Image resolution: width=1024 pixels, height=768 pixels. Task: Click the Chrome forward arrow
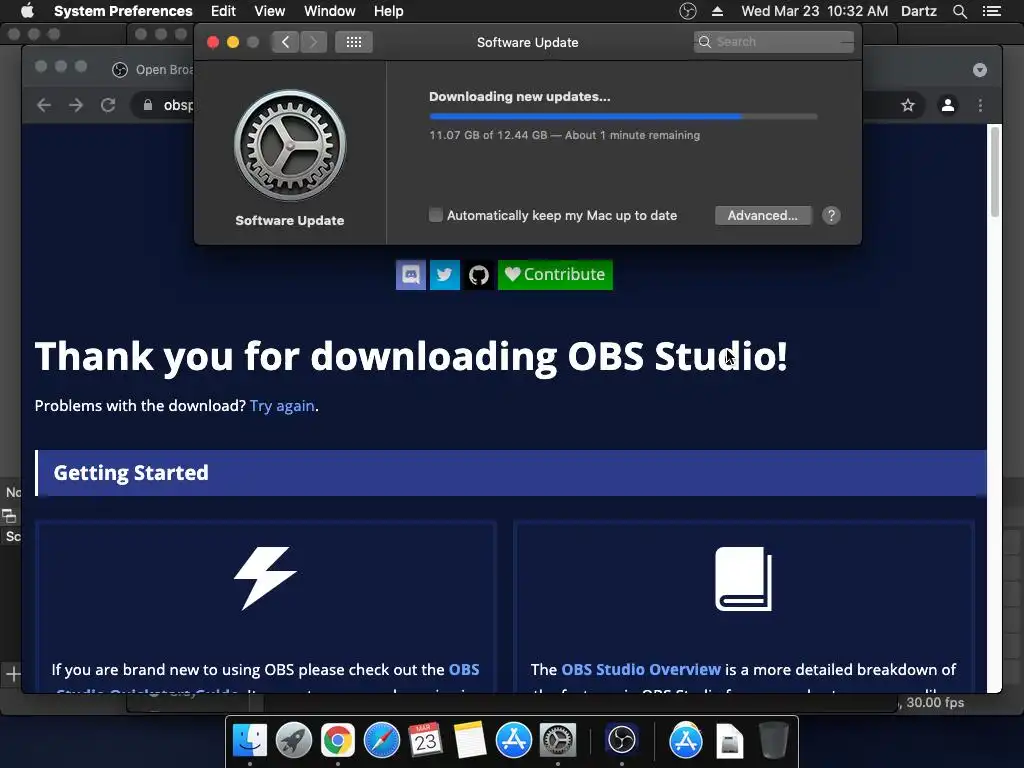pyautogui.click(x=76, y=105)
